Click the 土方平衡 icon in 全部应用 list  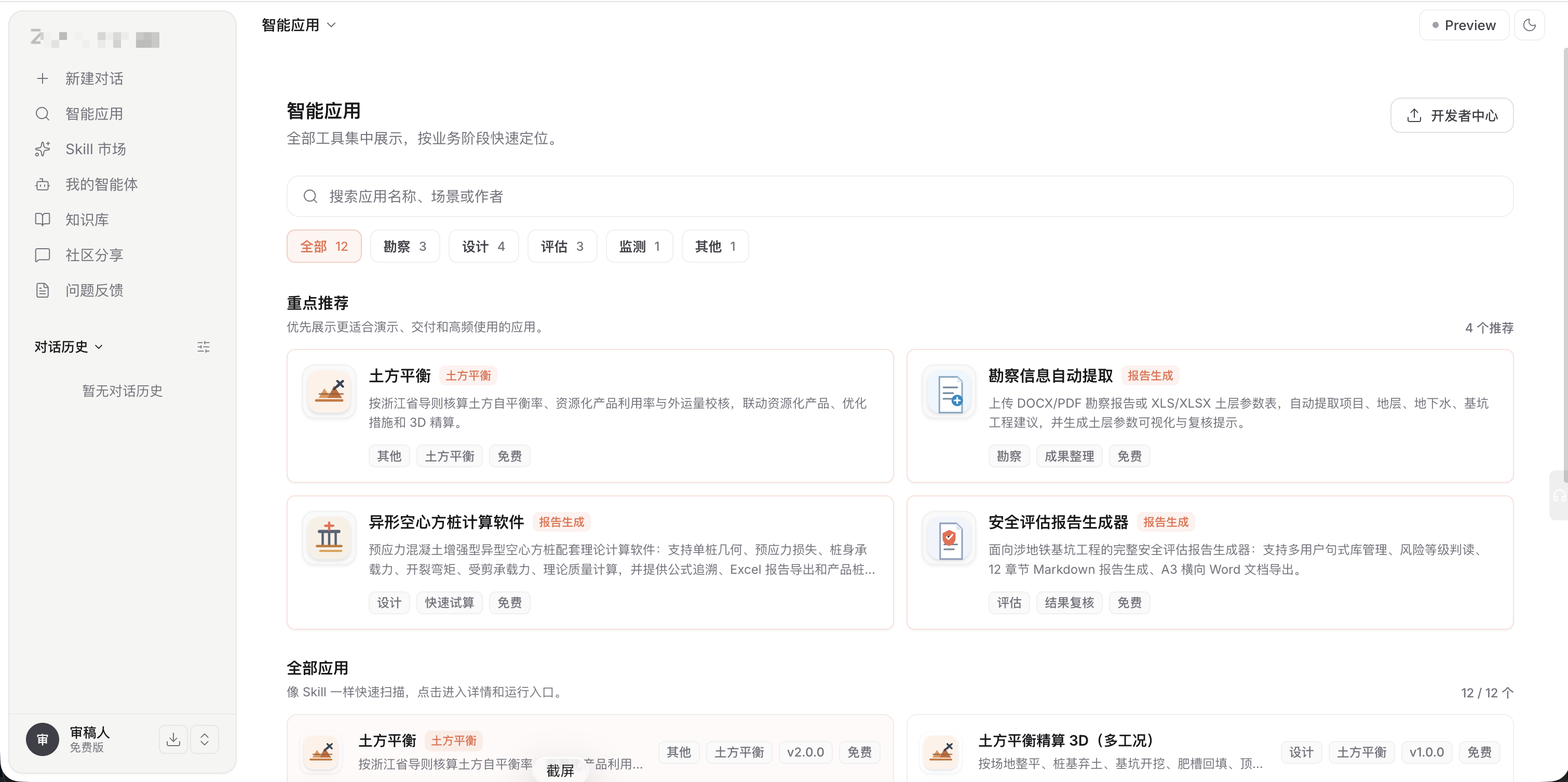click(x=321, y=753)
